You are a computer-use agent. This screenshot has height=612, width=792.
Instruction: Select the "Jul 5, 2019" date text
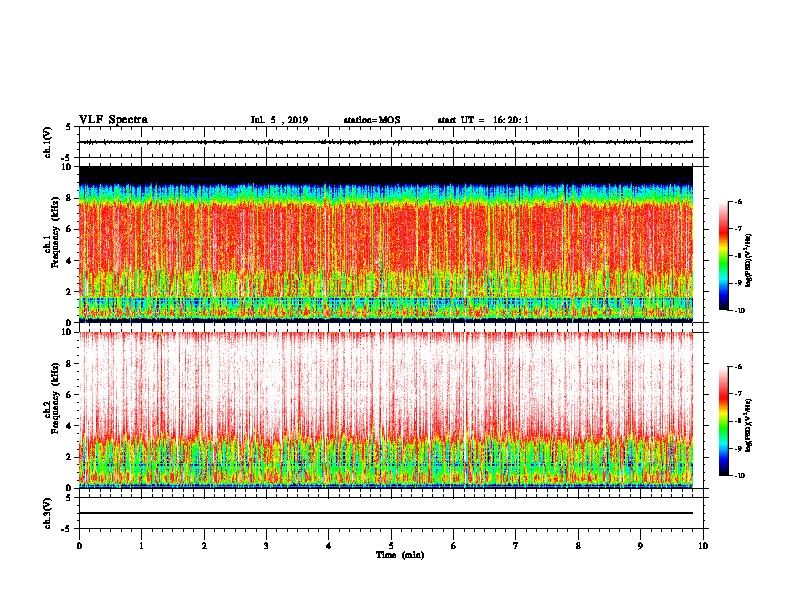click(x=279, y=120)
